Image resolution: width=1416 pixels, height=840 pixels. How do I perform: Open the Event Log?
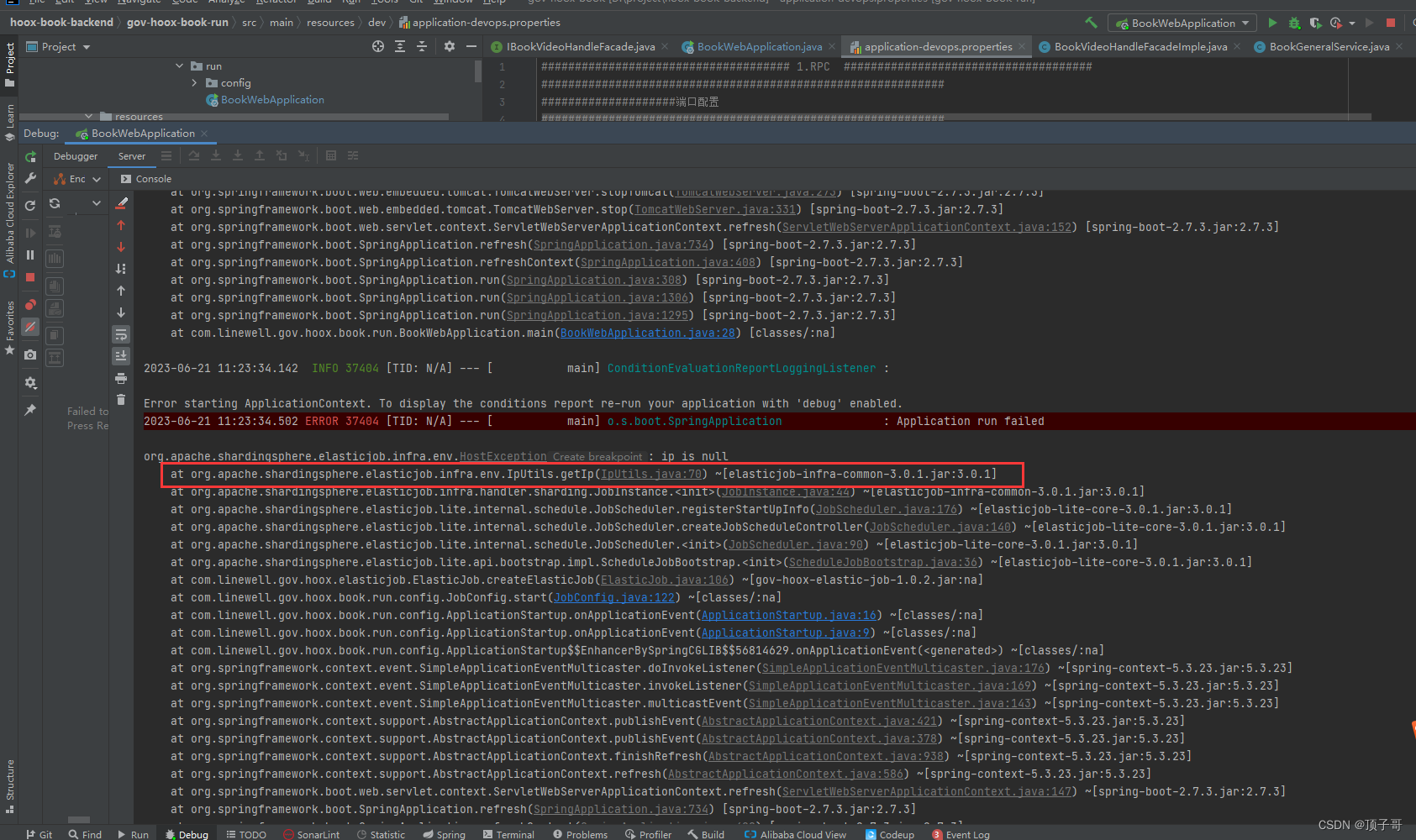click(x=961, y=834)
